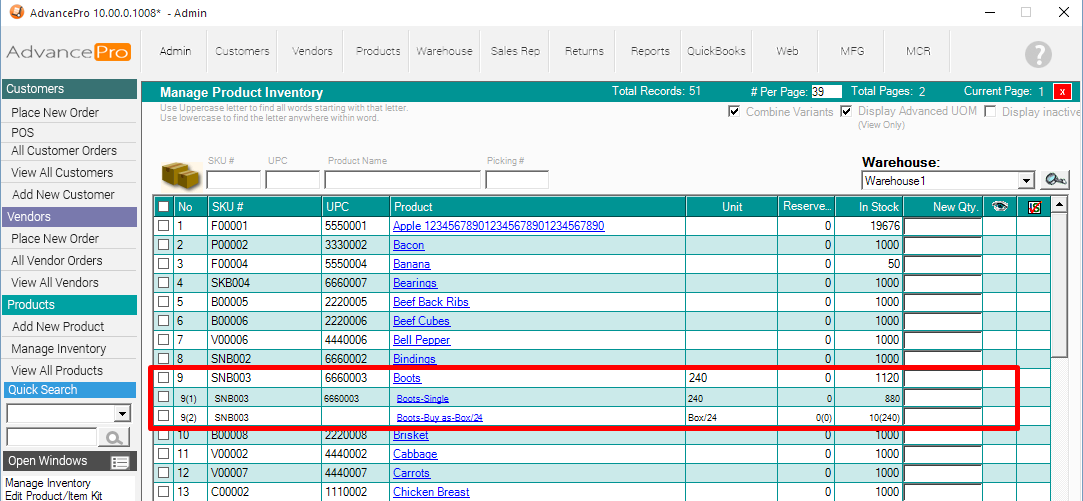Open the help question mark icon

pyautogui.click(x=1038, y=55)
